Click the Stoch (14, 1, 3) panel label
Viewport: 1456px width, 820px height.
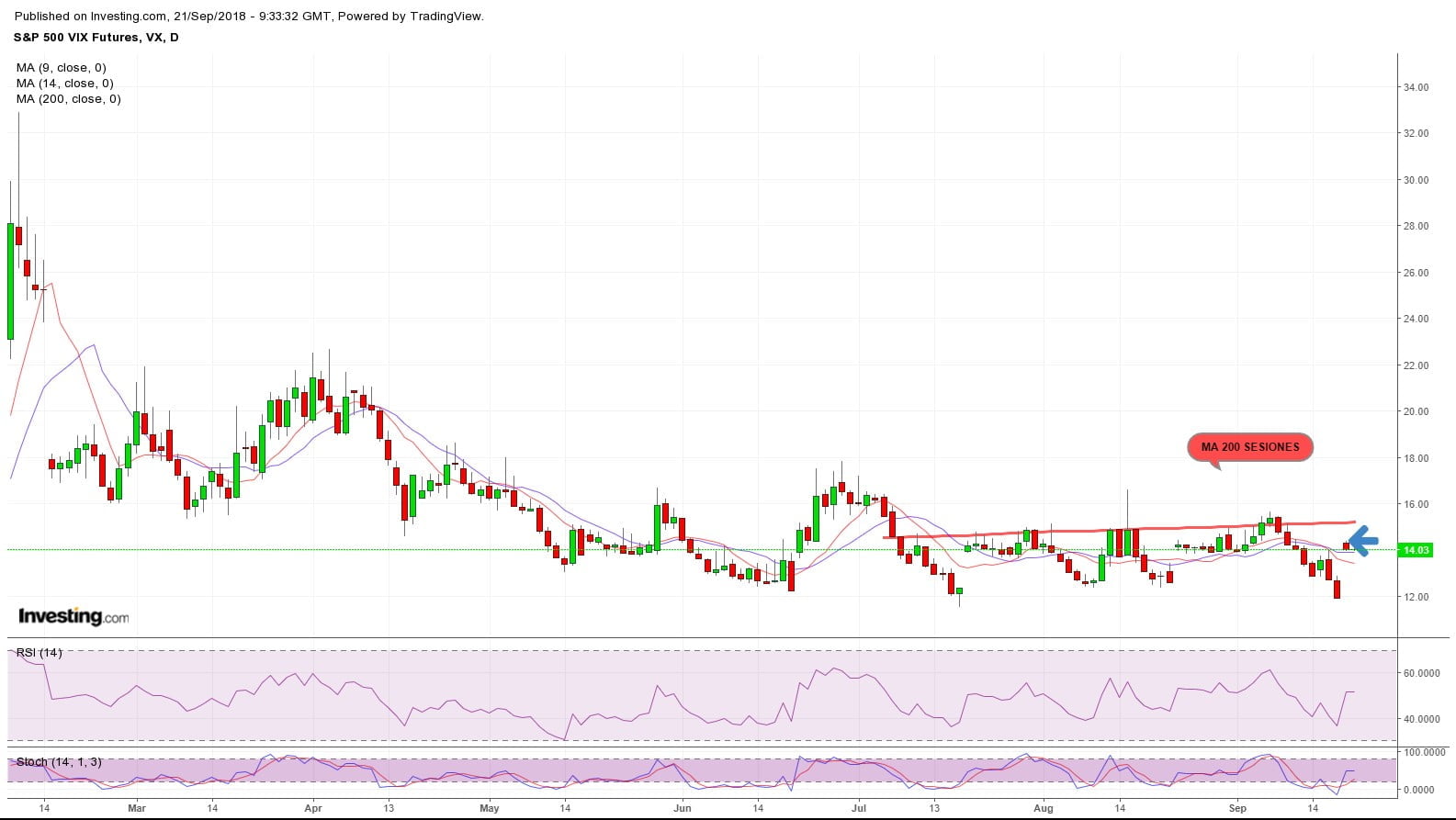59,762
